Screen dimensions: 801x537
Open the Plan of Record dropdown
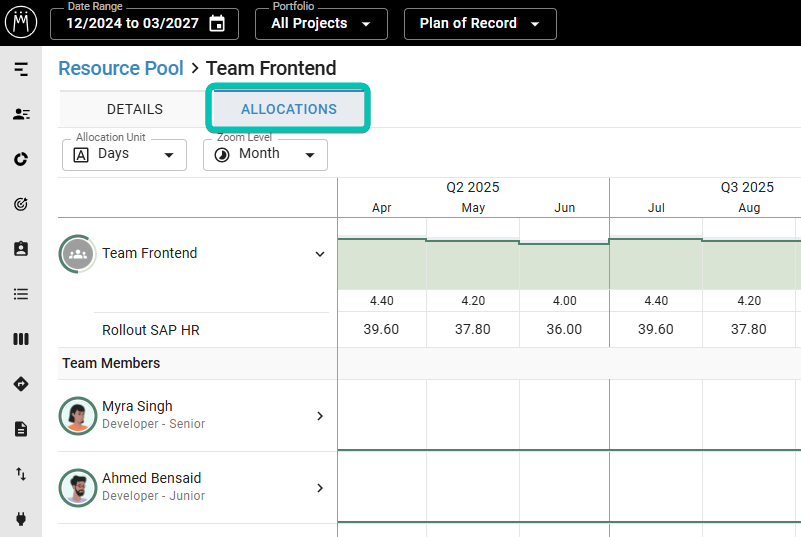point(480,24)
